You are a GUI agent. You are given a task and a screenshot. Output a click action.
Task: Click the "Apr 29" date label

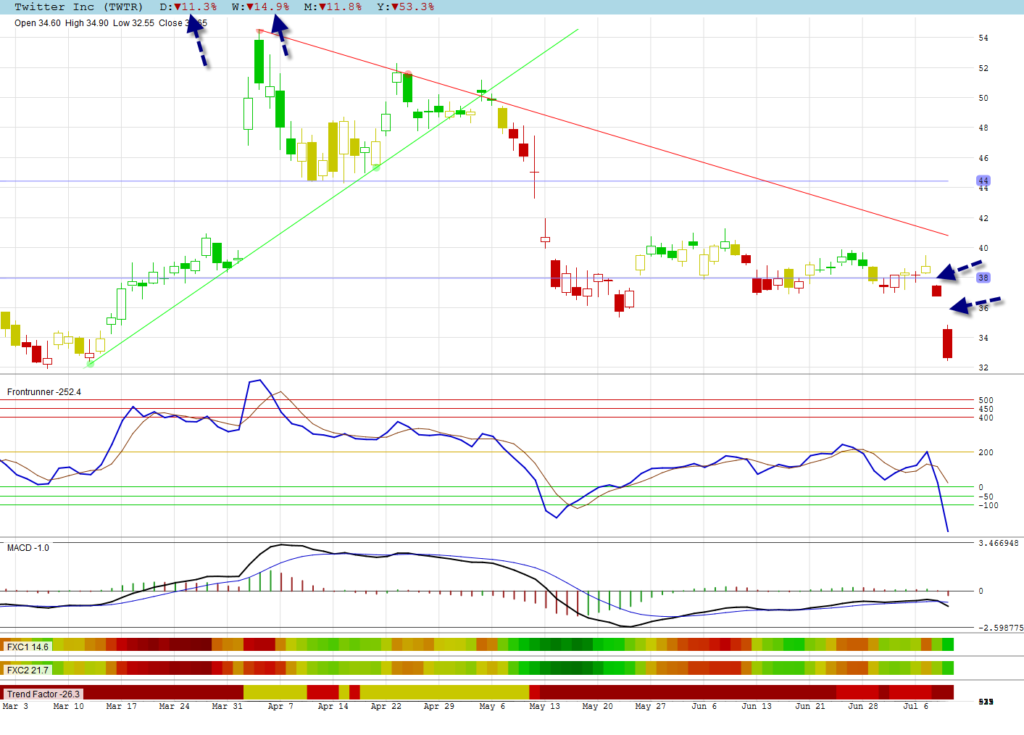point(439,706)
